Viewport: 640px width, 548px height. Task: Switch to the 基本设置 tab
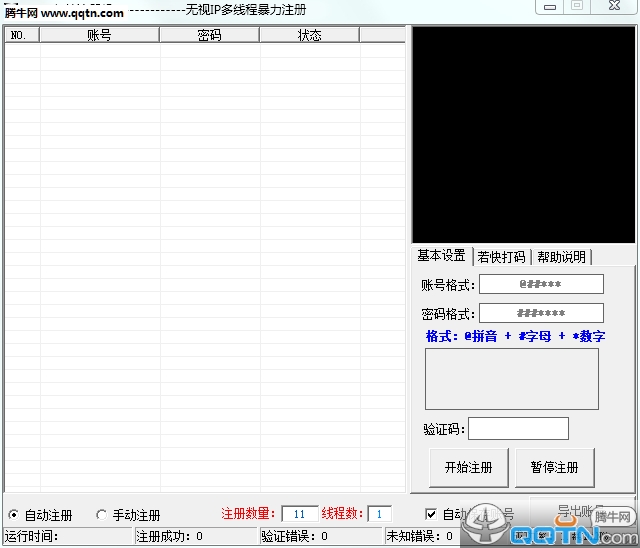pyautogui.click(x=441, y=256)
